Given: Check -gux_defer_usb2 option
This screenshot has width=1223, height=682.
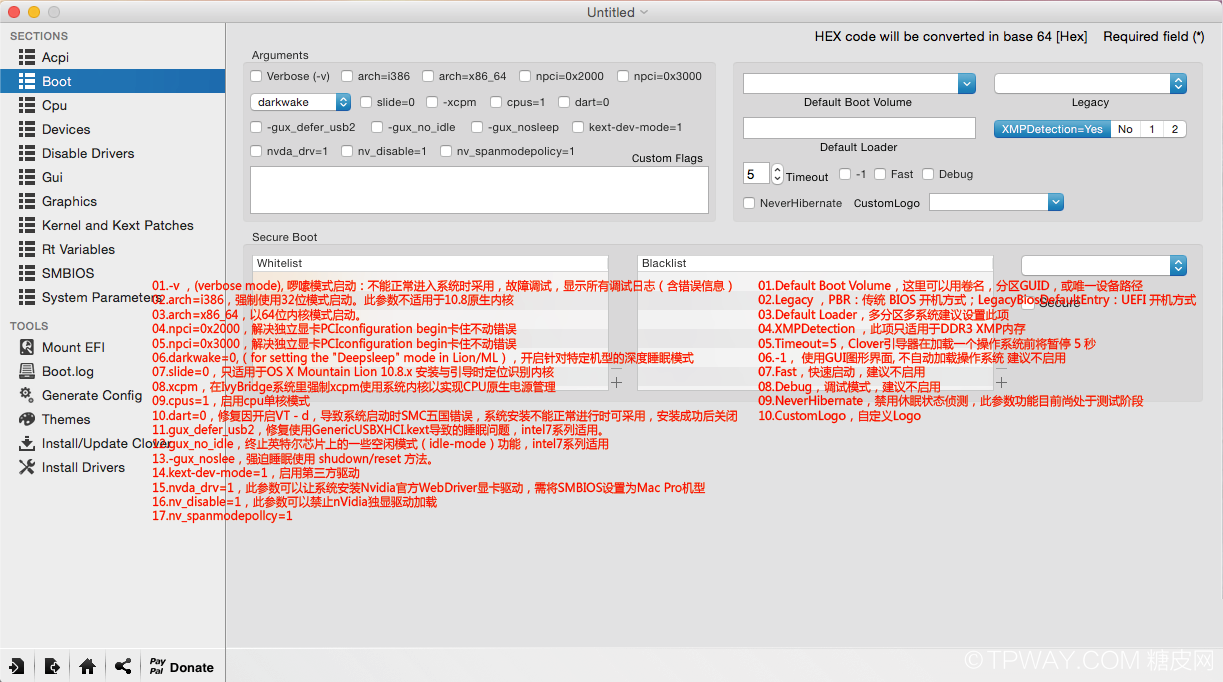Looking at the screenshot, I should (257, 127).
